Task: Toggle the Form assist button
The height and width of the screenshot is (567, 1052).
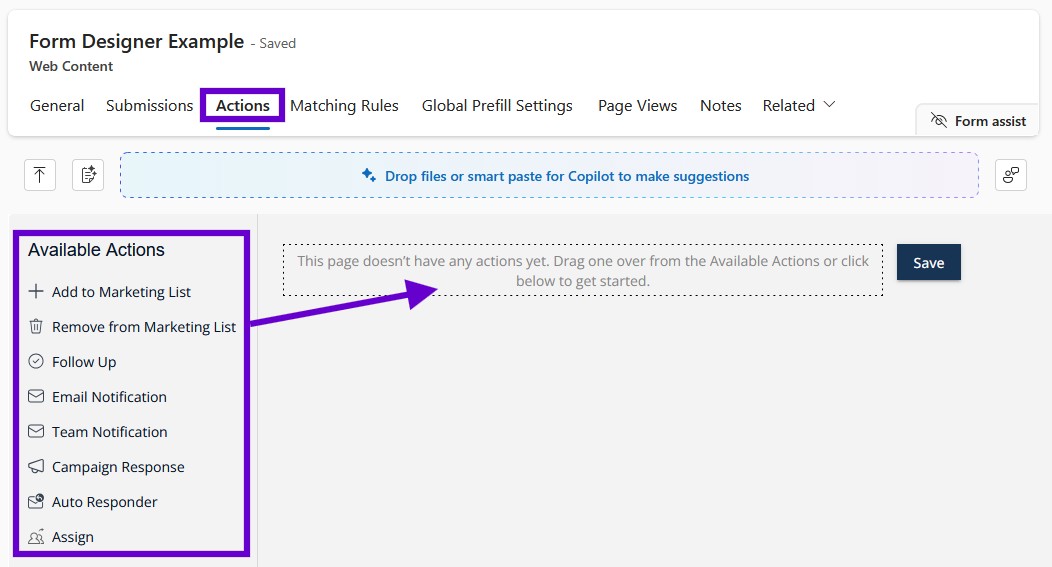Action: pos(978,121)
